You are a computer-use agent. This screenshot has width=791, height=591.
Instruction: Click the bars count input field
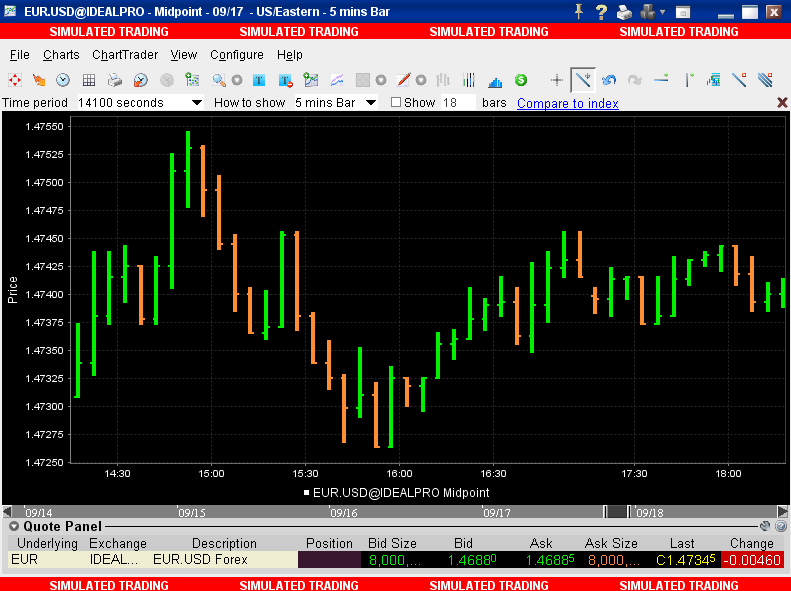pos(458,102)
